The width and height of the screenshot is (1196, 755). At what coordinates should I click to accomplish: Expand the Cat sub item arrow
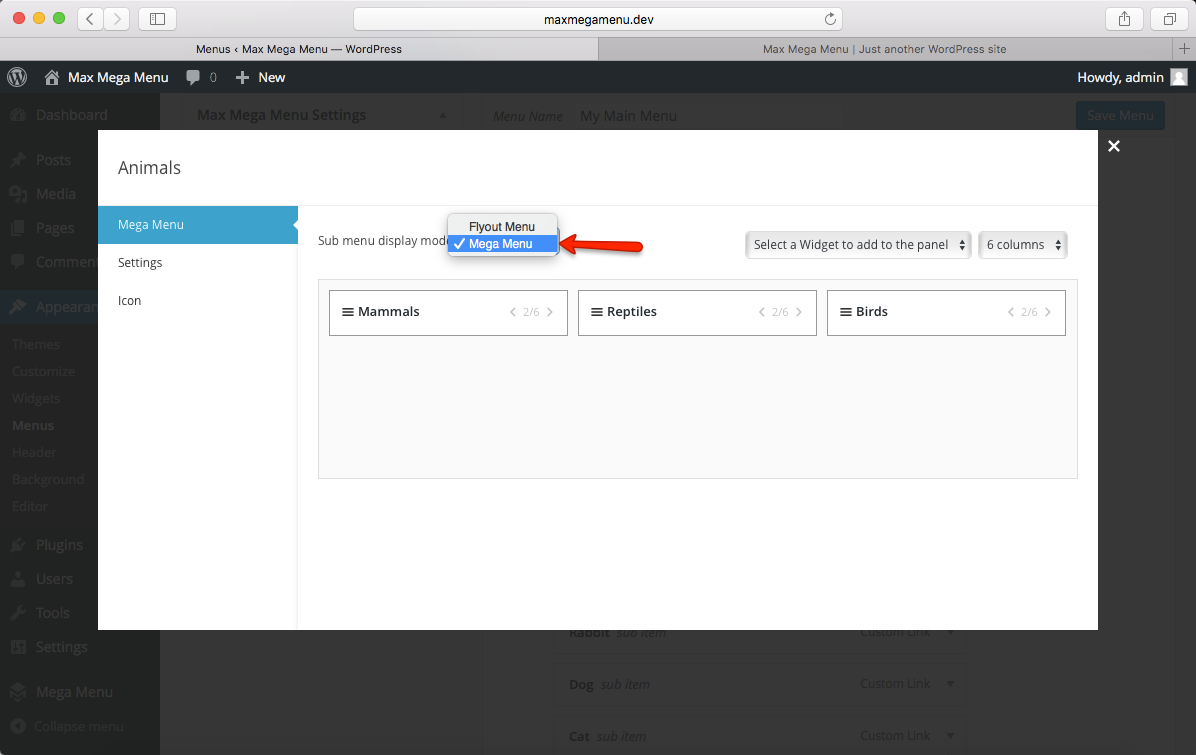[x=950, y=736]
